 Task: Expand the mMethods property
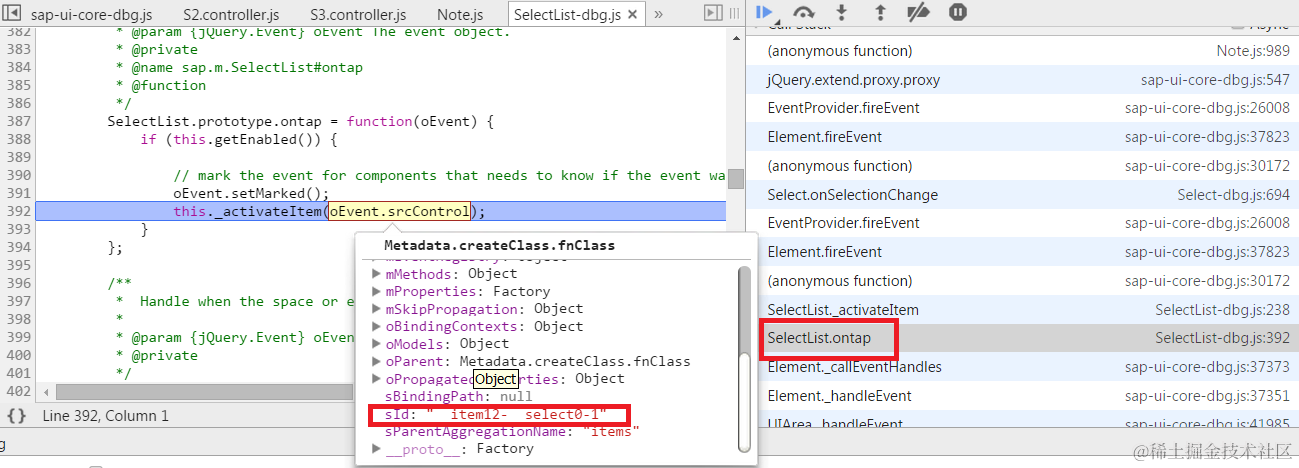tap(377, 274)
